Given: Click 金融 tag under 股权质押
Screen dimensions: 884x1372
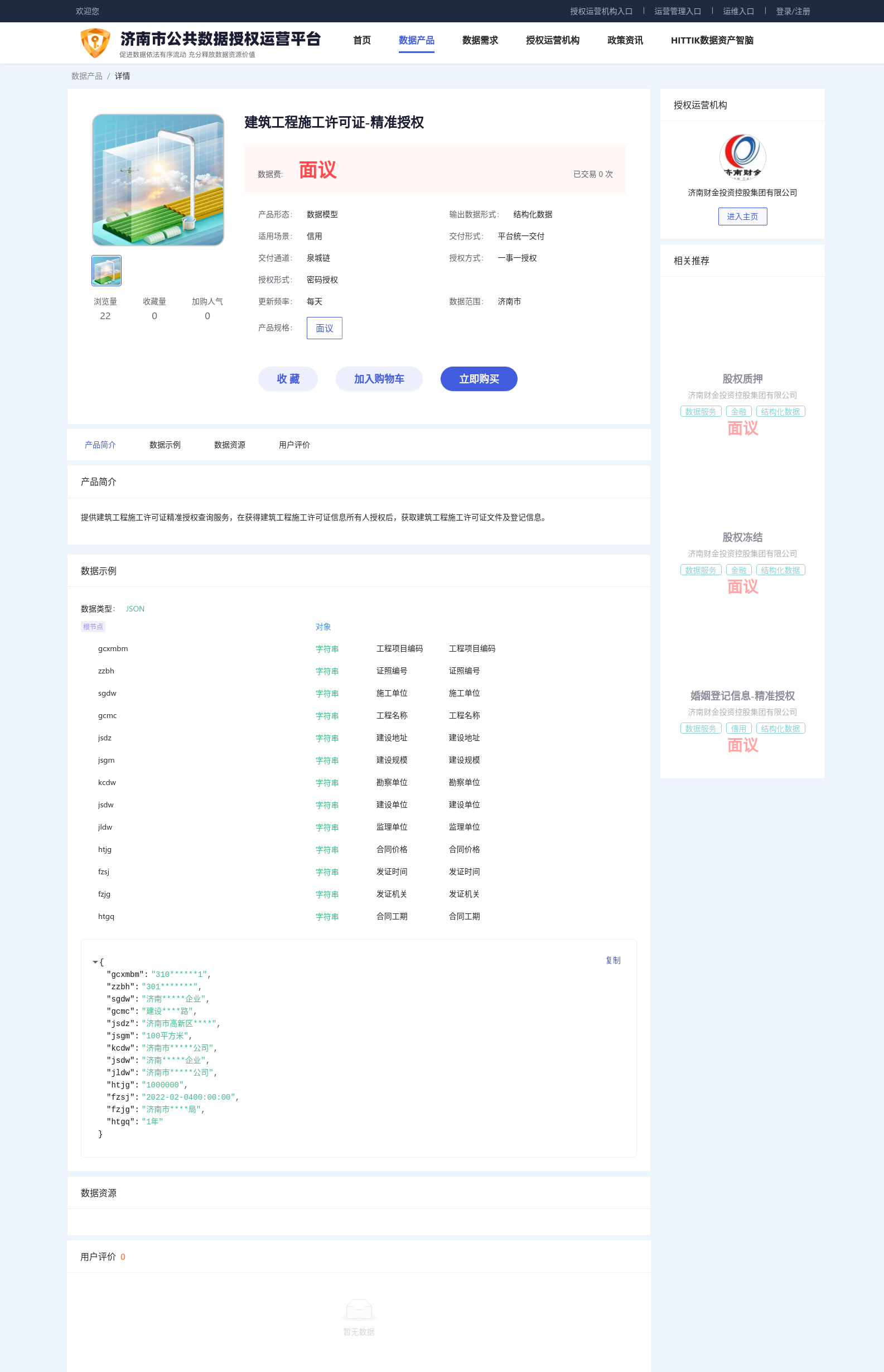Looking at the screenshot, I should point(739,412).
